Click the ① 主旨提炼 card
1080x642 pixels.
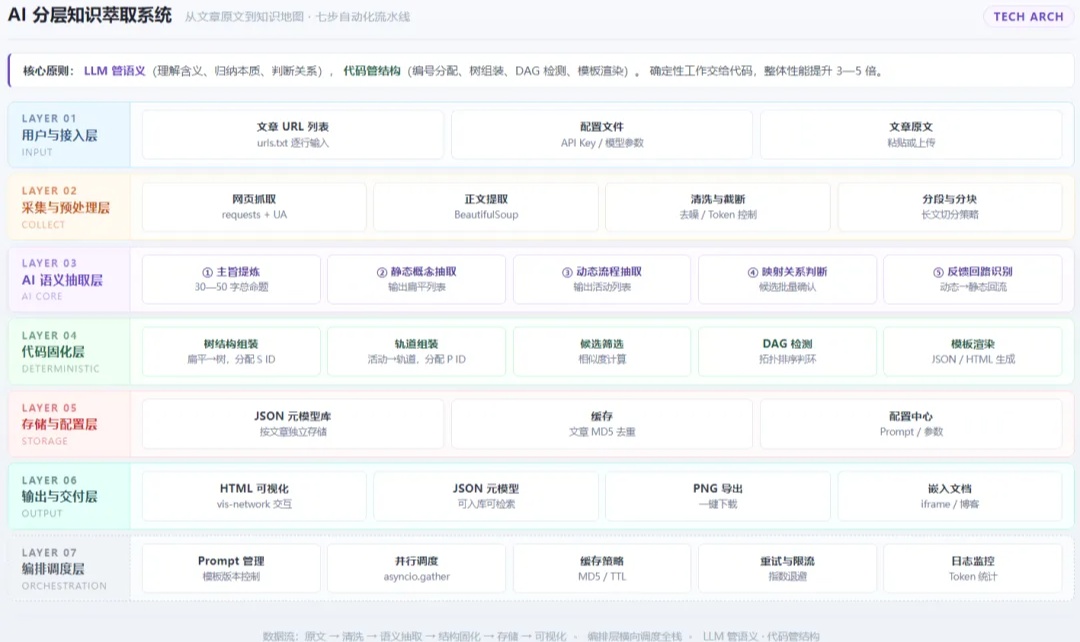click(231, 279)
